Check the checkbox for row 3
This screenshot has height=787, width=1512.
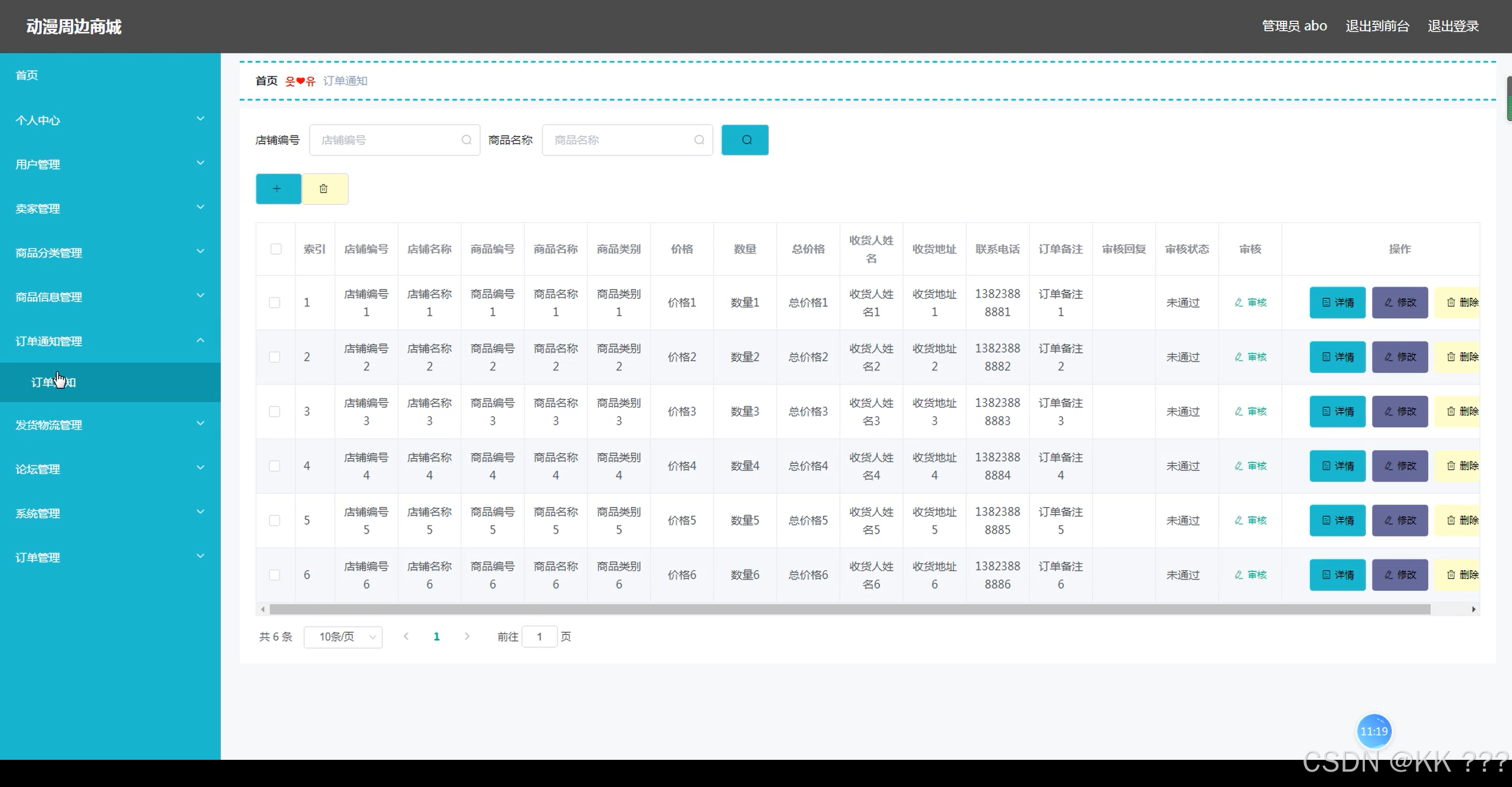275,411
